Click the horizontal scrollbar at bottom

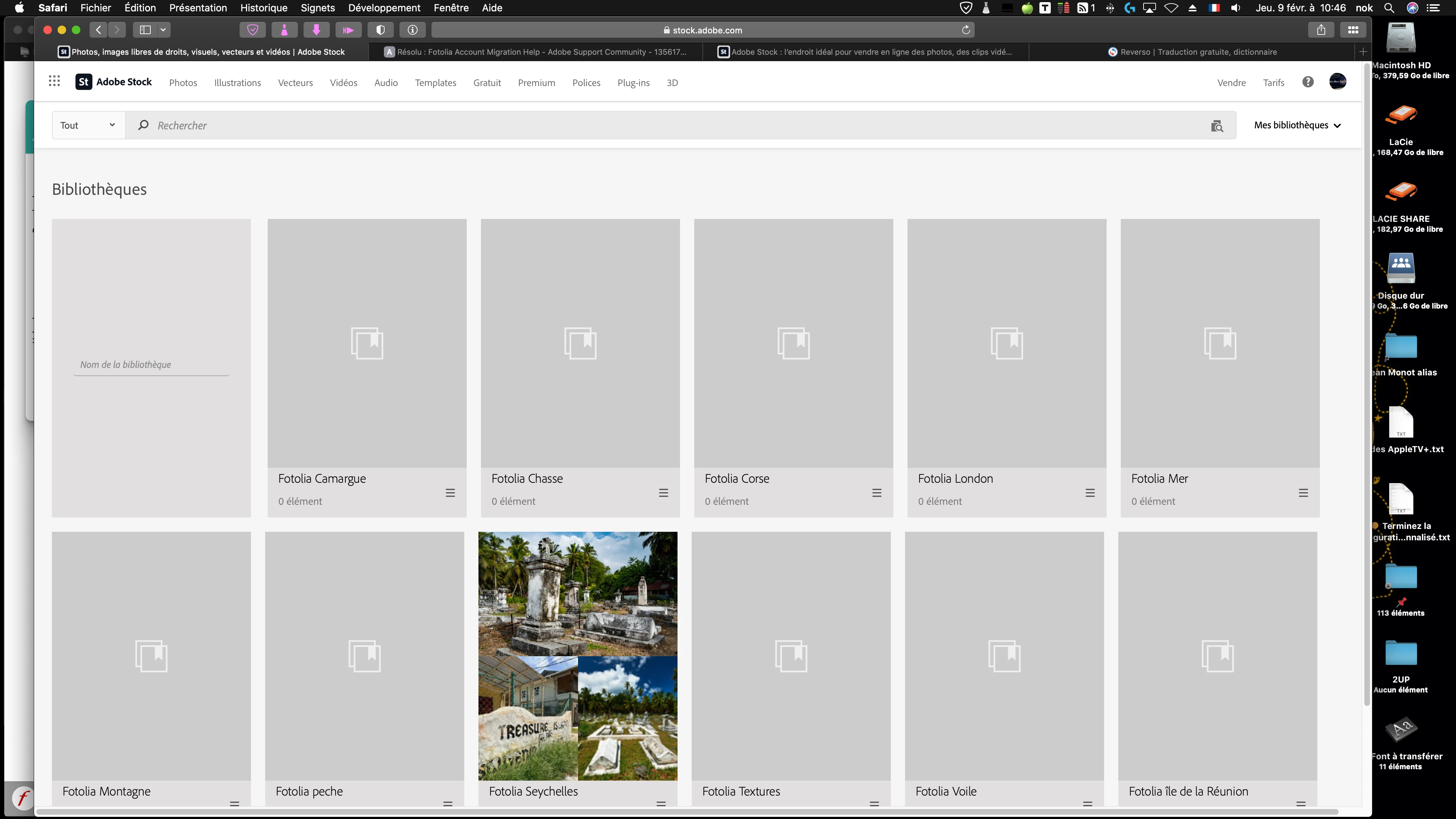click(x=687, y=812)
